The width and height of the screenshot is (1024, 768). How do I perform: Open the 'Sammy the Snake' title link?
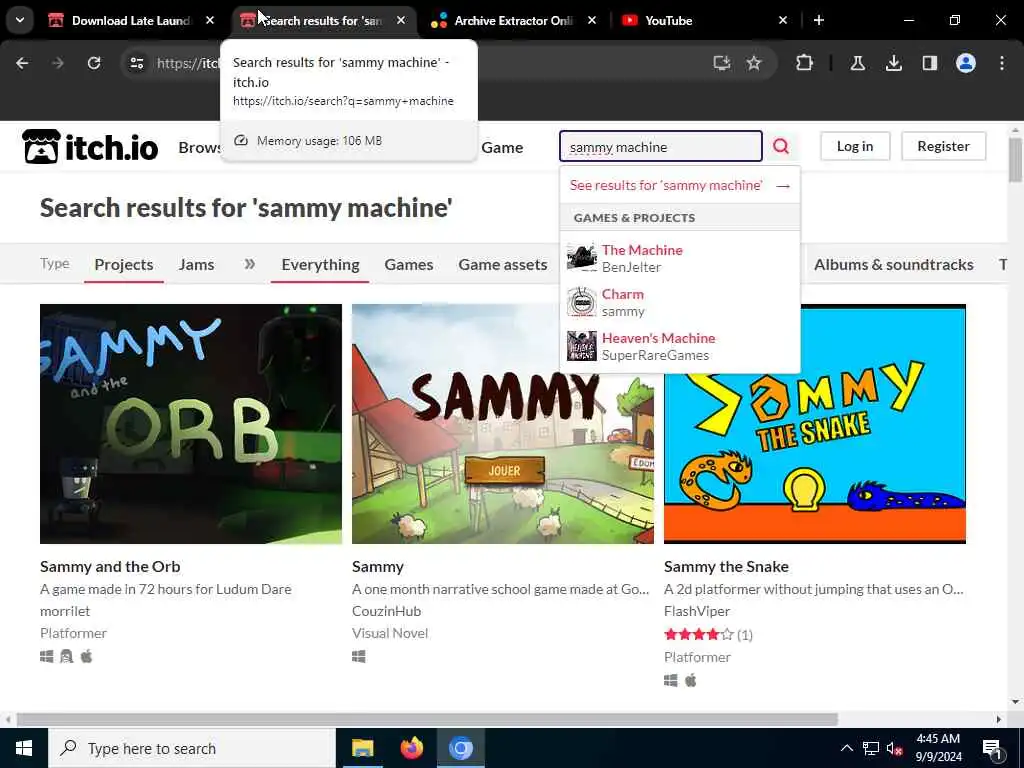pyautogui.click(x=726, y=566)
